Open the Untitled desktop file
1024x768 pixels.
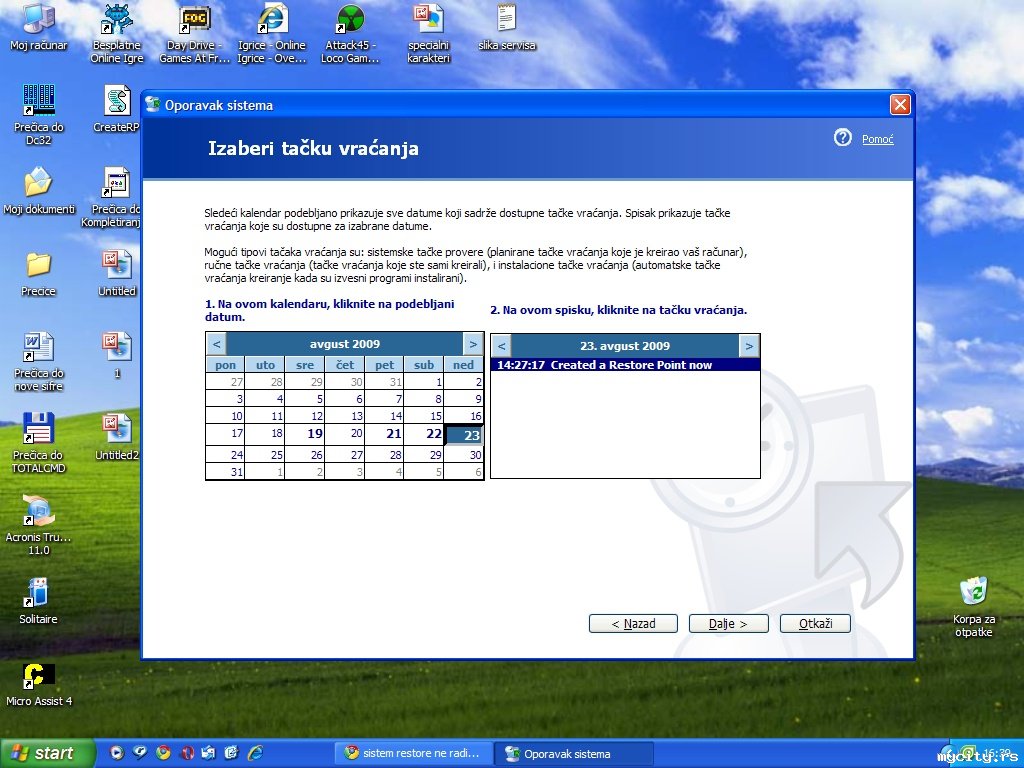(117, 273)
